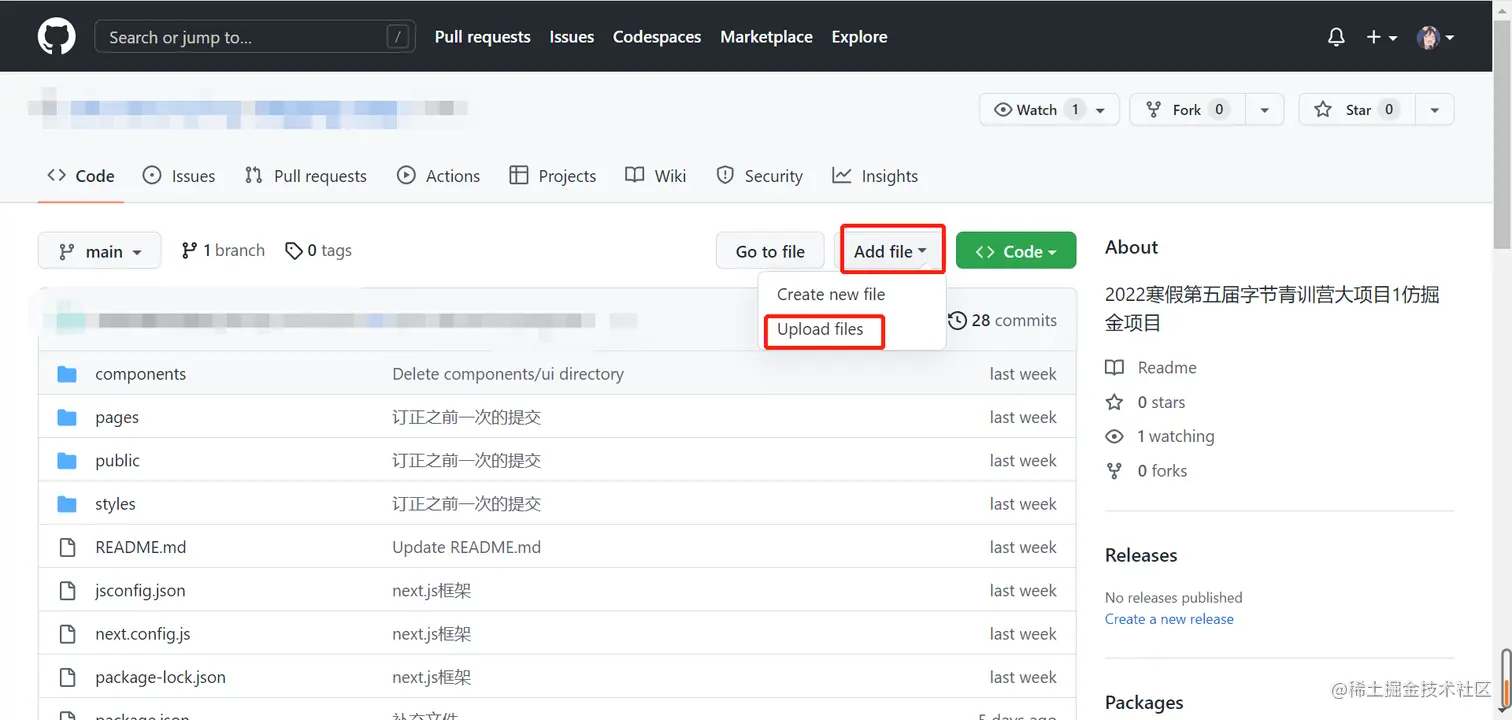Open the green Code dropdown

coord(1016,251)
